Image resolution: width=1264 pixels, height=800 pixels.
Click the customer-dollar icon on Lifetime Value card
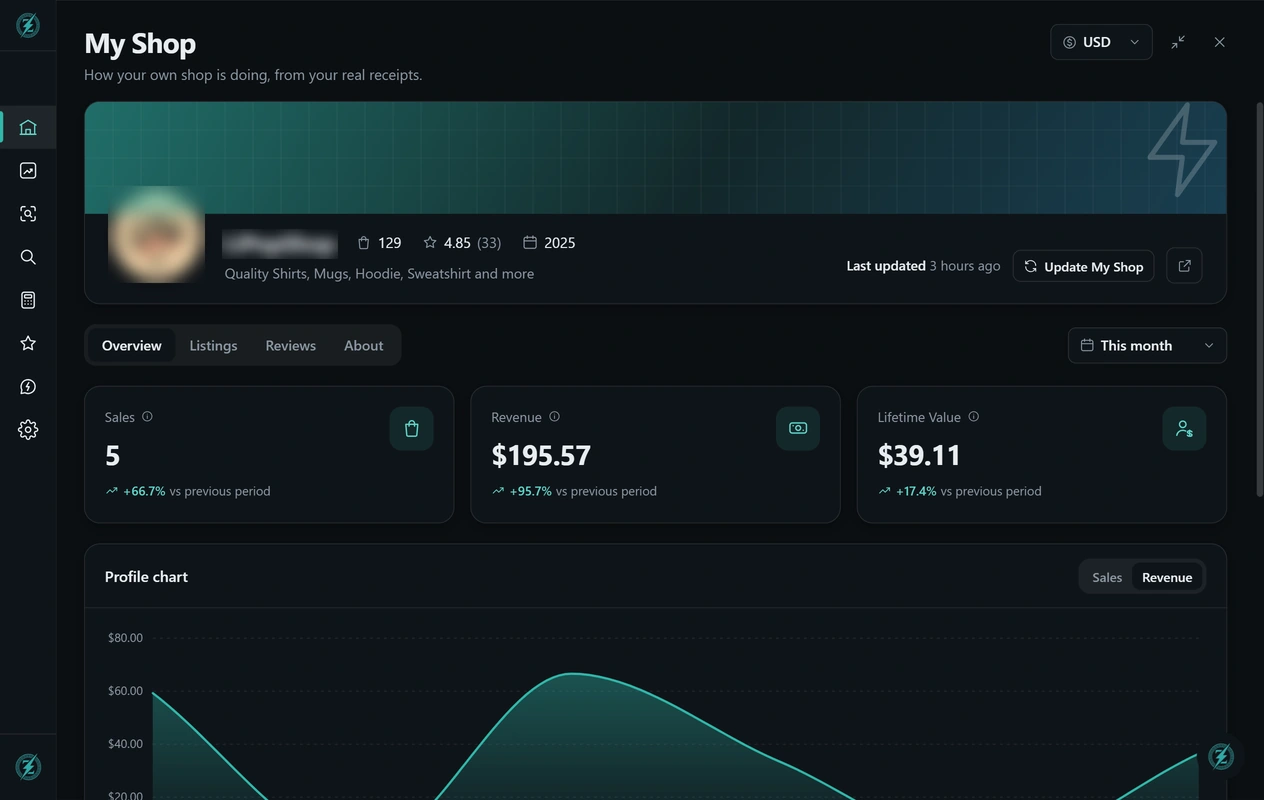(1184, 428)
